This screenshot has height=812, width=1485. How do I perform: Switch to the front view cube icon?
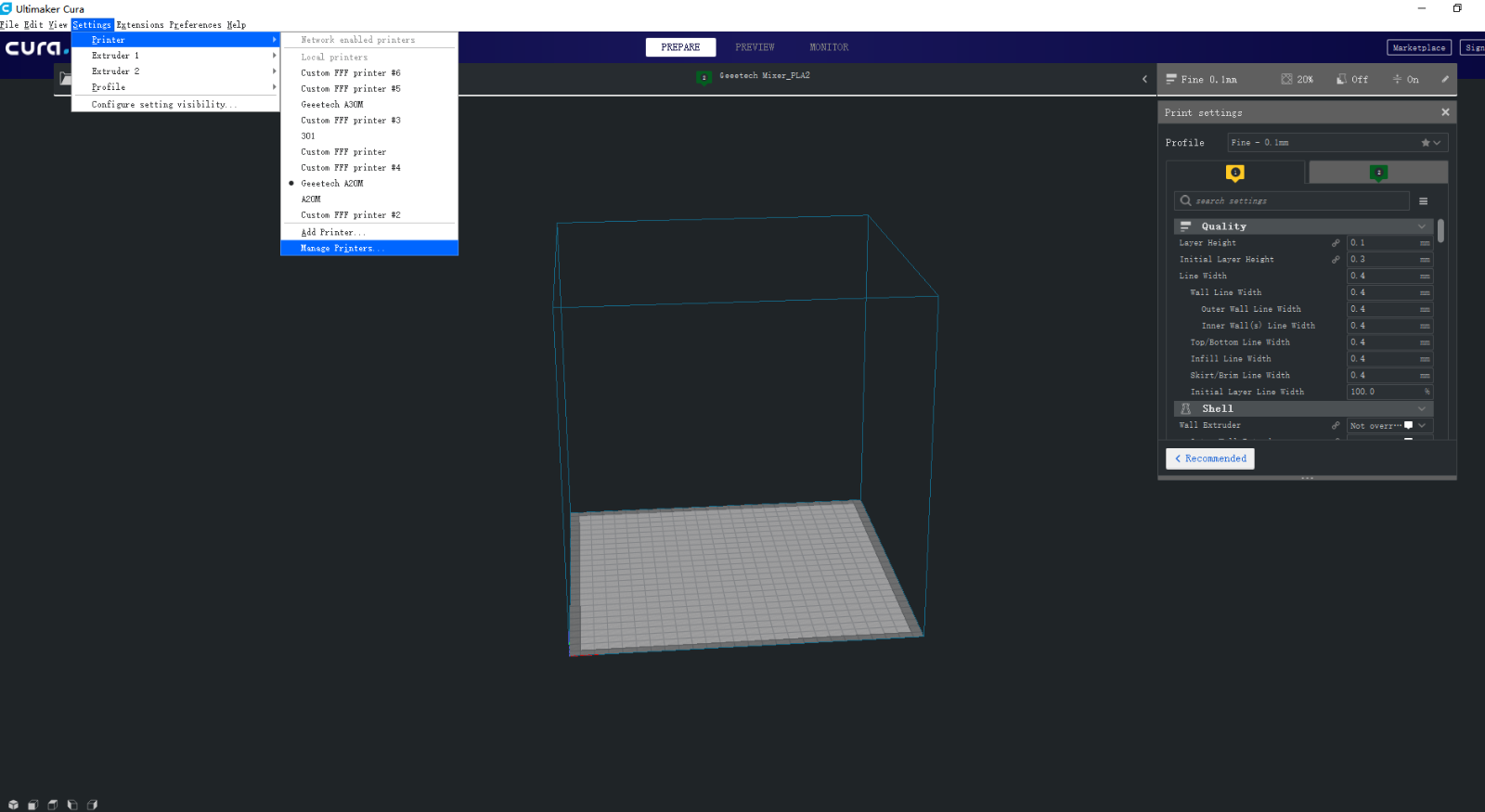(x=32, y=805)
